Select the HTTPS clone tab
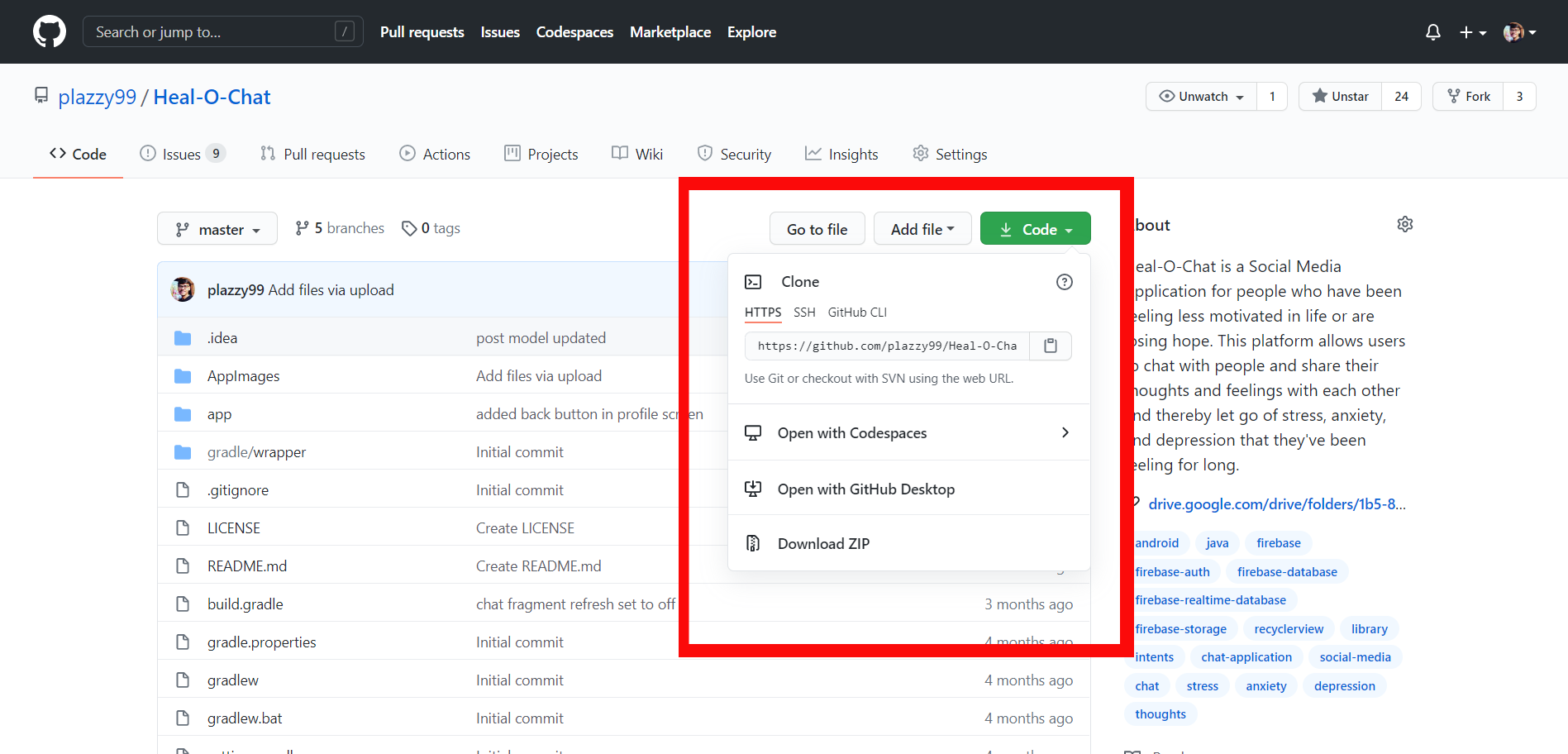Image resolution: width=1568 pixels, height=754 pixels. [x=763, y=313]
